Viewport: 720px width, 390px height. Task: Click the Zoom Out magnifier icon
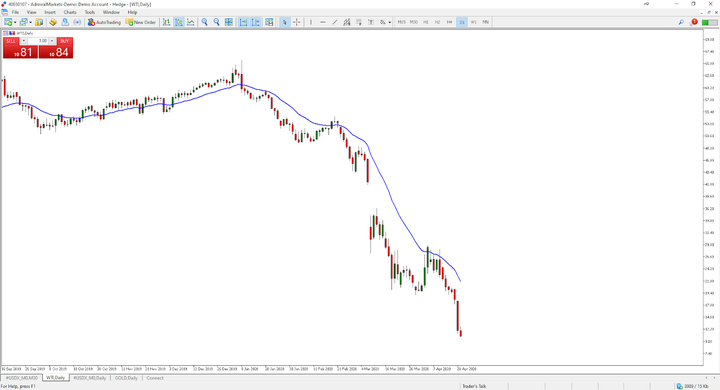pos(217,22)
